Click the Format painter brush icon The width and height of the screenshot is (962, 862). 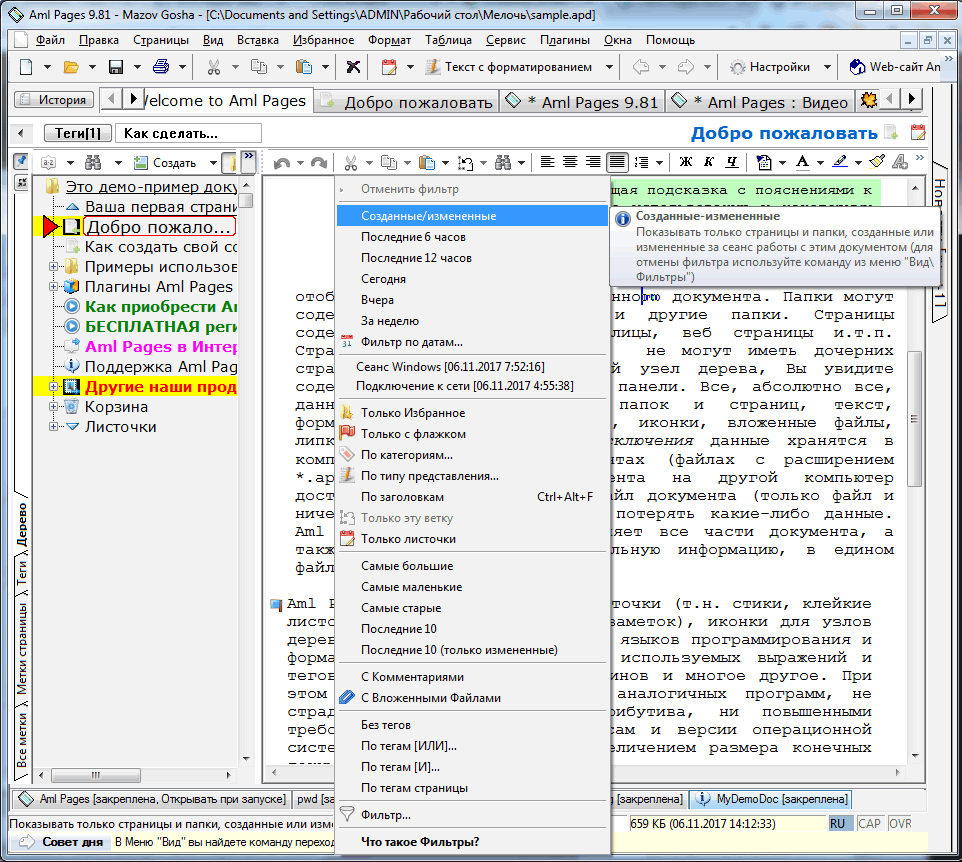pyautogui.click(x=878, y=162)
